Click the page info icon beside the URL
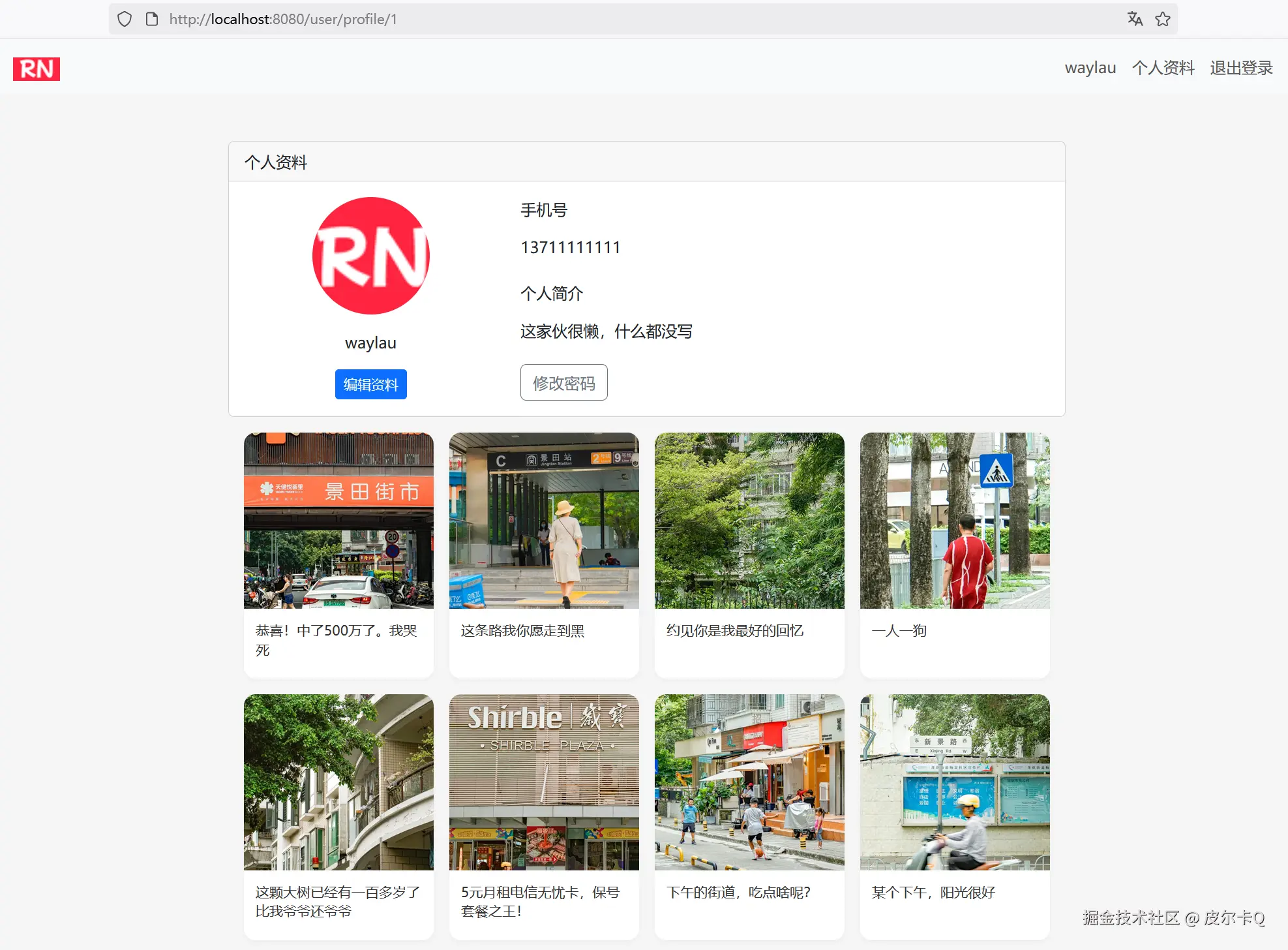The image size is (1288, 950). (151, 19)
